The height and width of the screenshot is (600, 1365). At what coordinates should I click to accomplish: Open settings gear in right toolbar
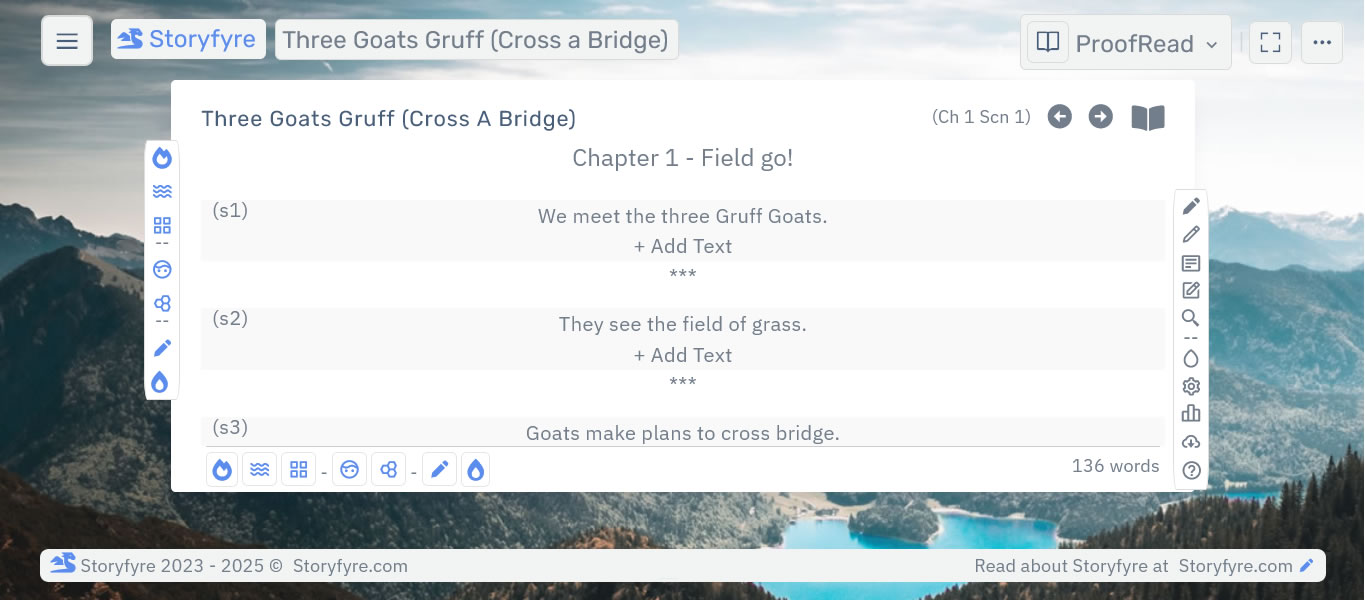[1190, 386]
